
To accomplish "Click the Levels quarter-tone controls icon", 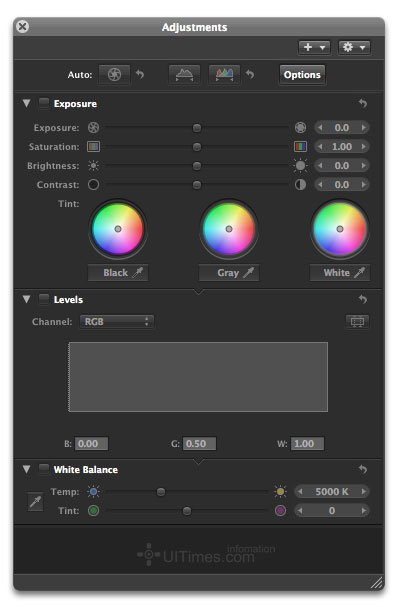I will click(357, 321).
